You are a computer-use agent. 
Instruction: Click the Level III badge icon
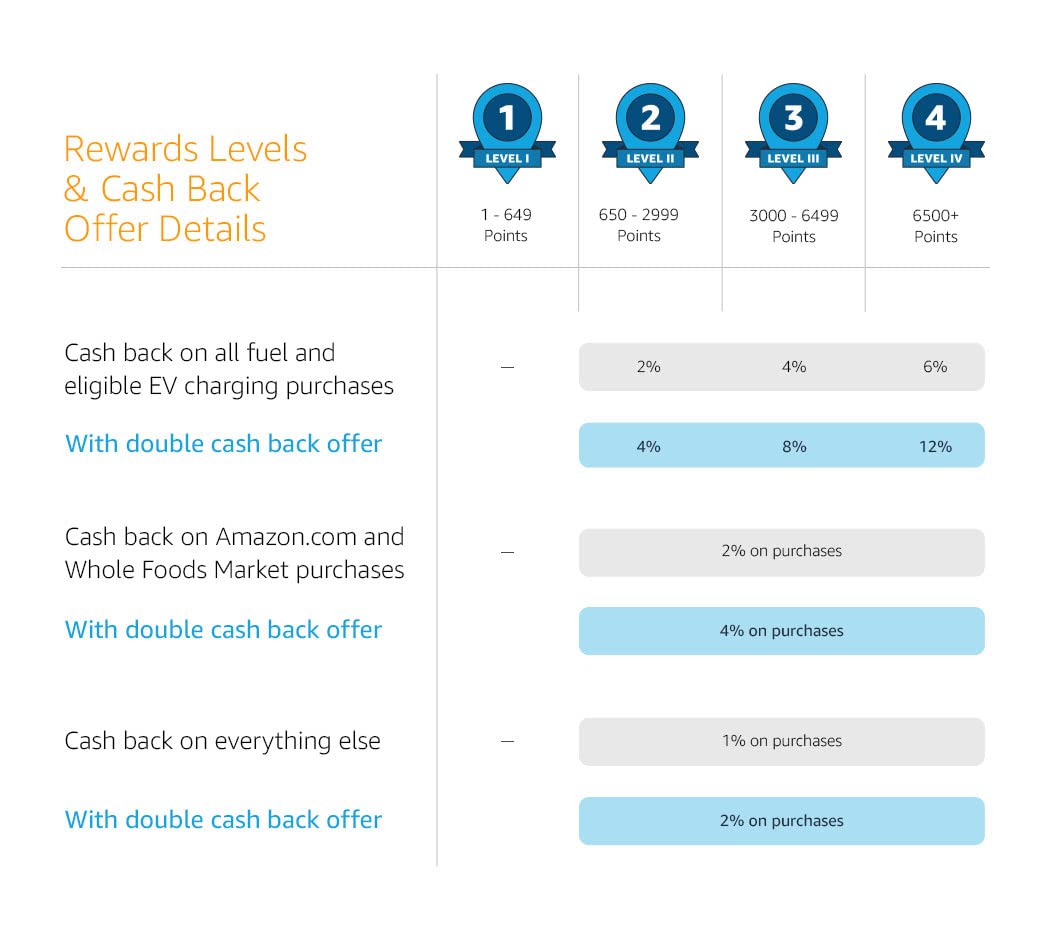coord(793,133)
